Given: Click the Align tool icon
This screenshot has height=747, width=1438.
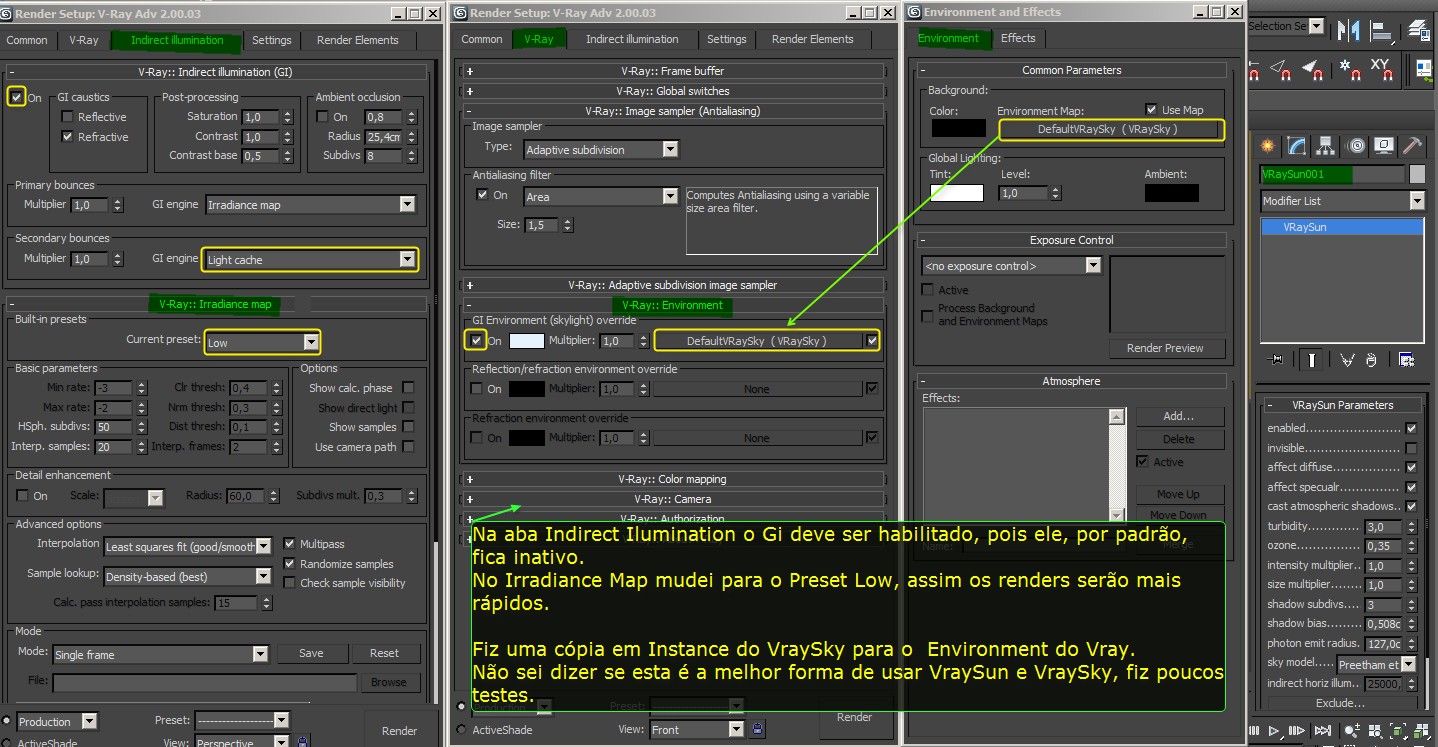Looking at the screenshot, I should (1382, 30).
